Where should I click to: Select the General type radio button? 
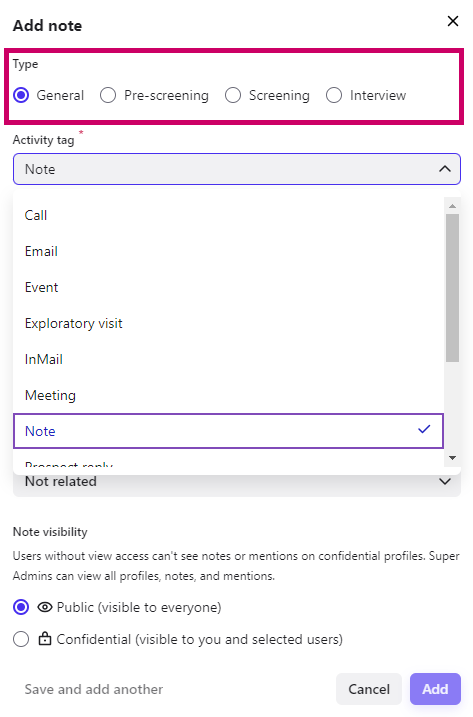21,95
